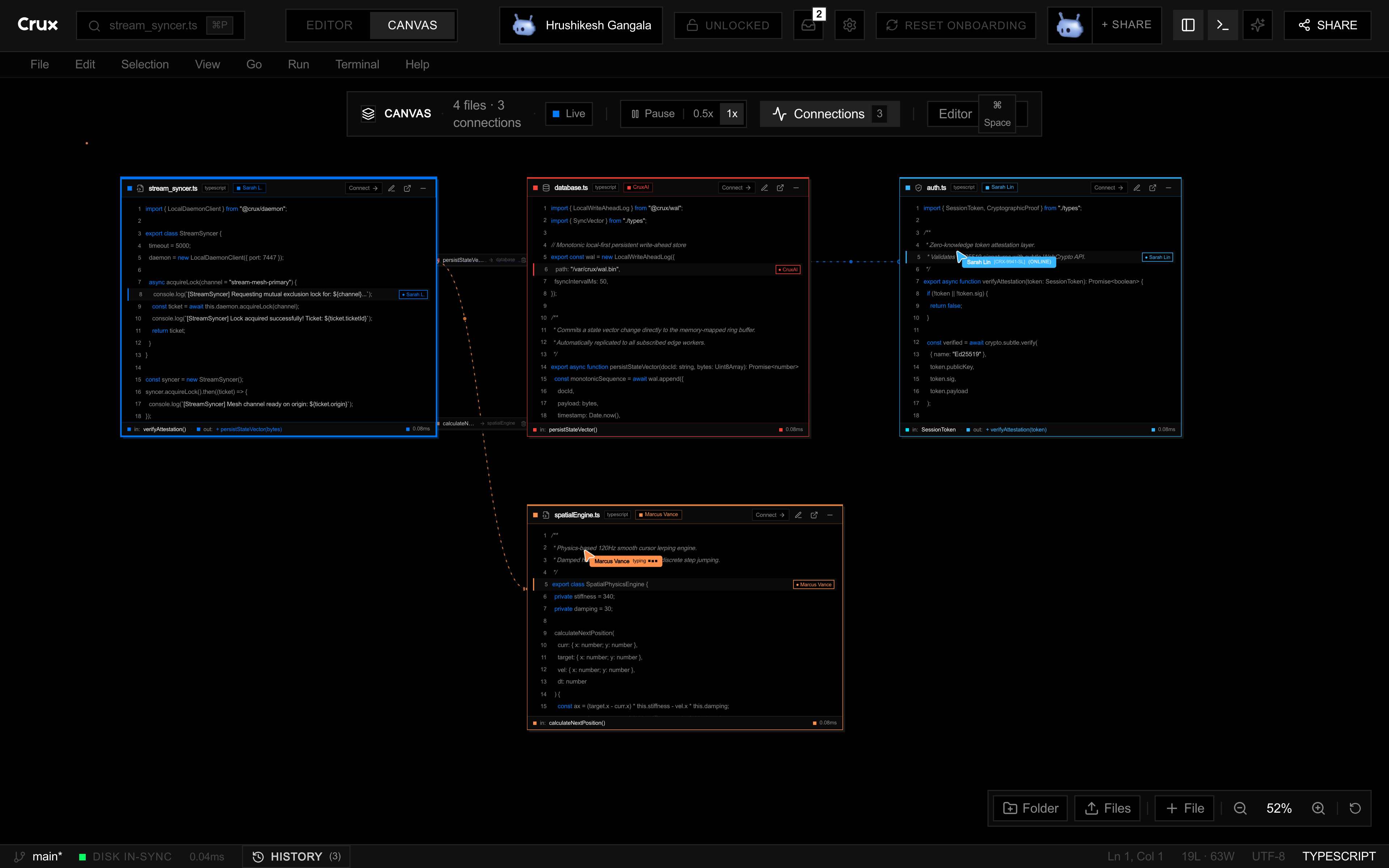Open Connect dropdown on spatialEngine.ts
Screen dimensions: 1389x868
[x=770, y=515]
